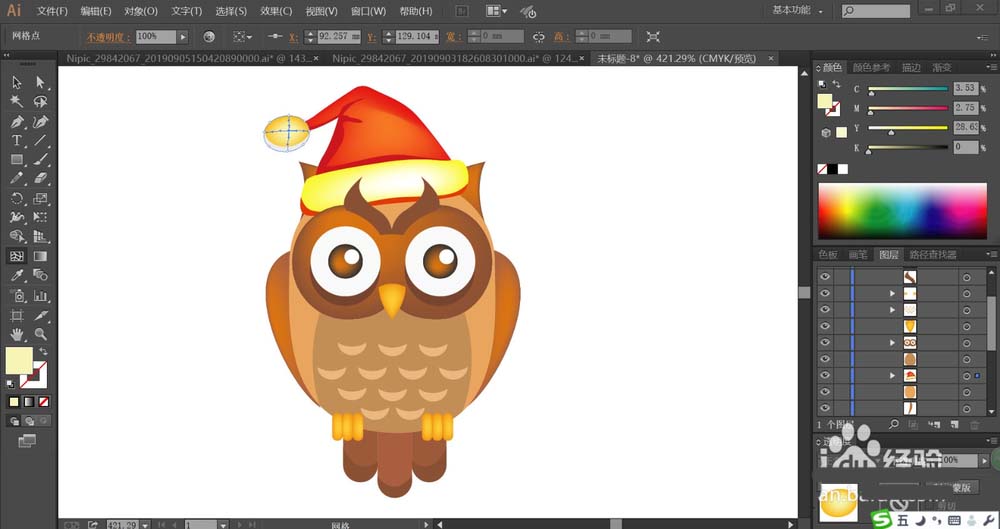Click the white swatch in Color panel

(843, 169)
